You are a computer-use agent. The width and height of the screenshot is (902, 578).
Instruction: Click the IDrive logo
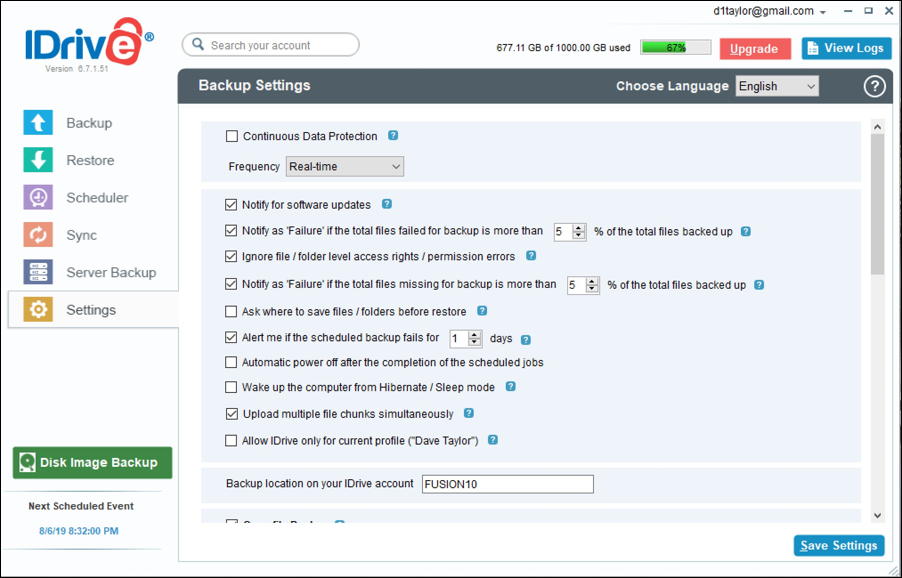click(89, 43)
